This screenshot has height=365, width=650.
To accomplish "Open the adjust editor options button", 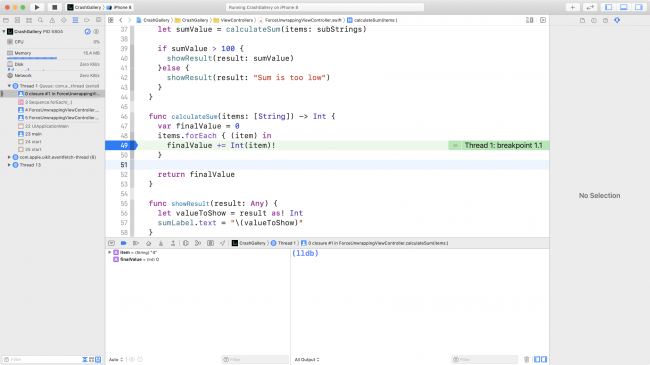I will point(529,20).
